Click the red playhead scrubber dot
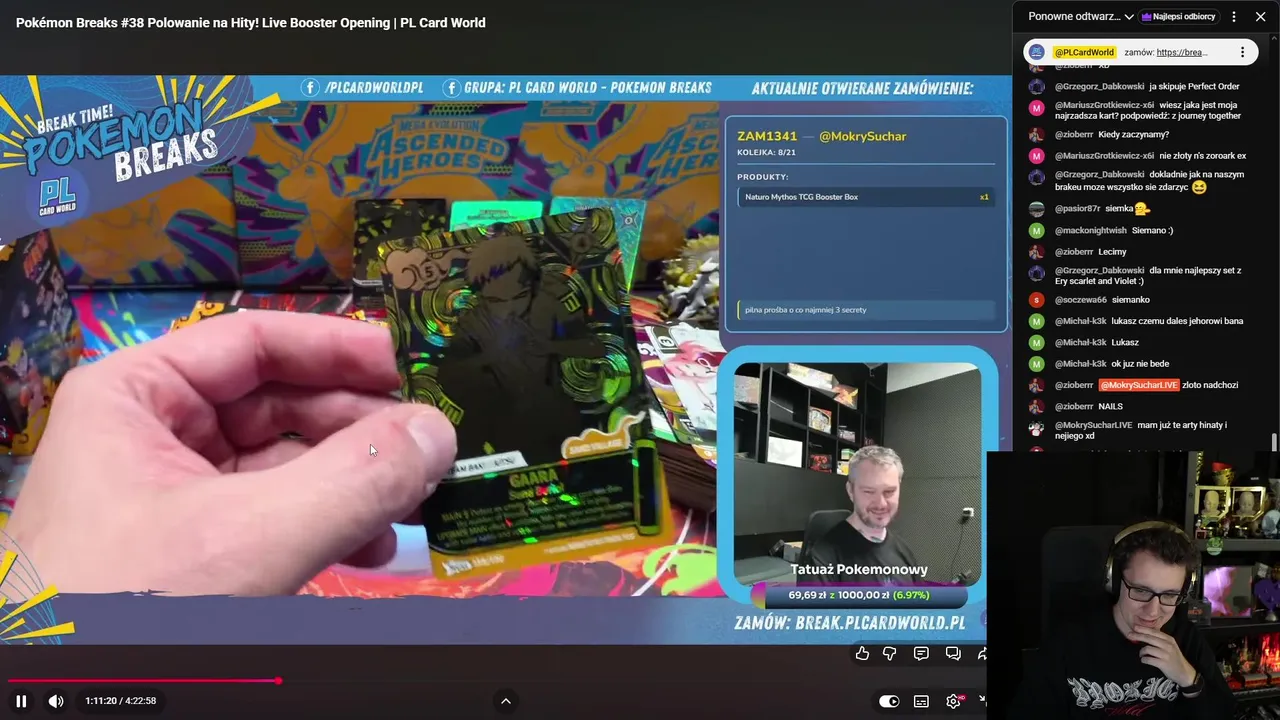The image size is (1280, 720). pyautogui.click(x=278, y=681)
